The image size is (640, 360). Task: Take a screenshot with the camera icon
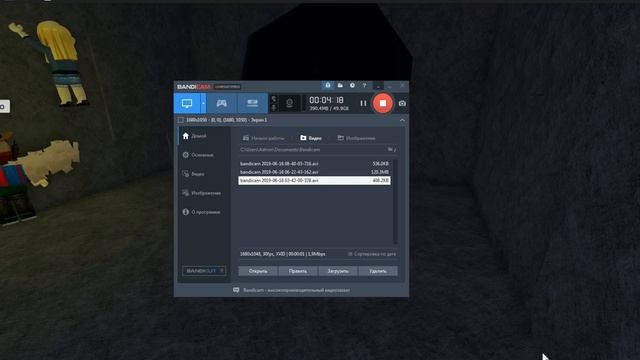402,104
